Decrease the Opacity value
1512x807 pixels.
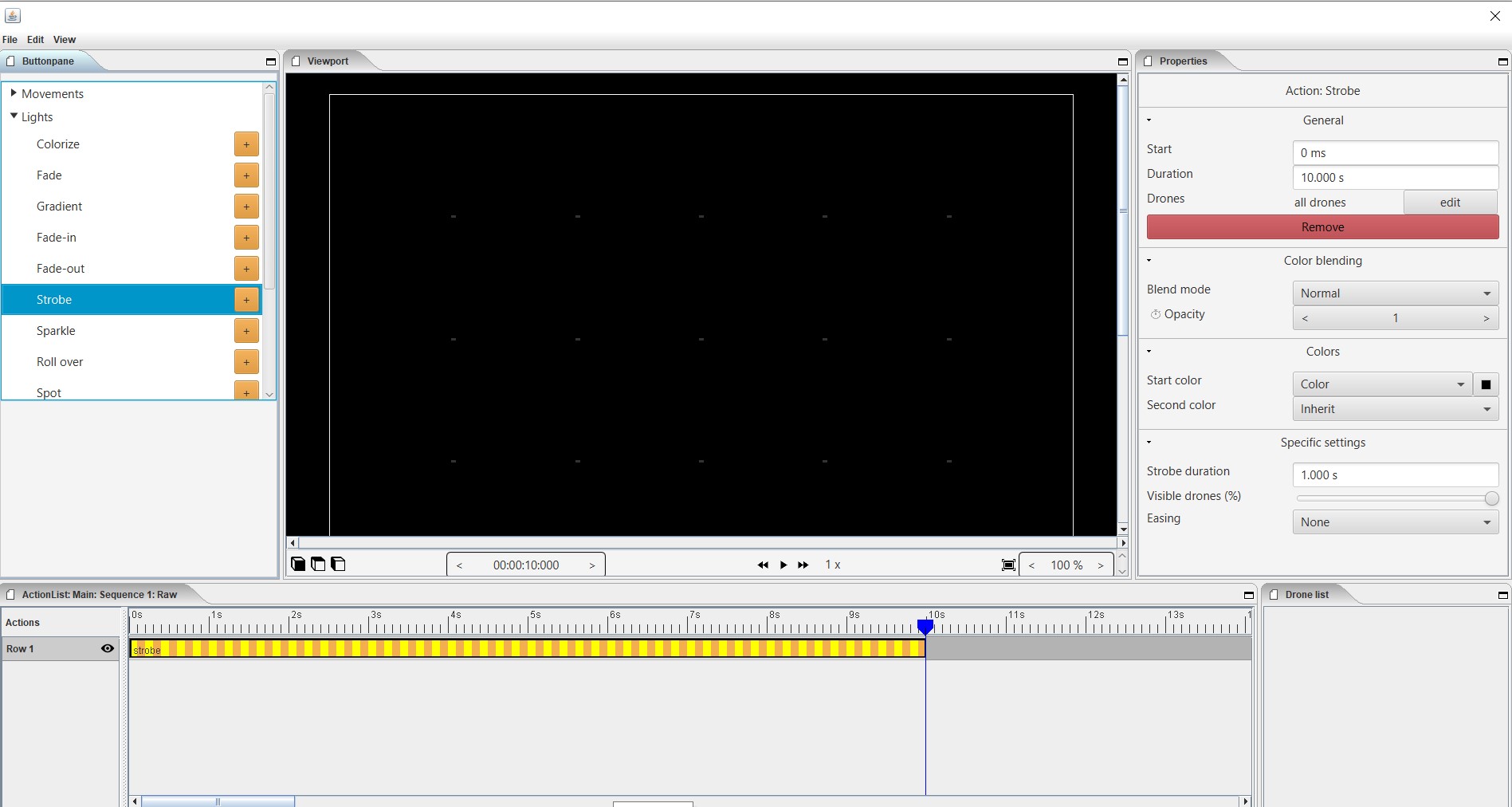pyautogui.click(x=1305, y=318)
